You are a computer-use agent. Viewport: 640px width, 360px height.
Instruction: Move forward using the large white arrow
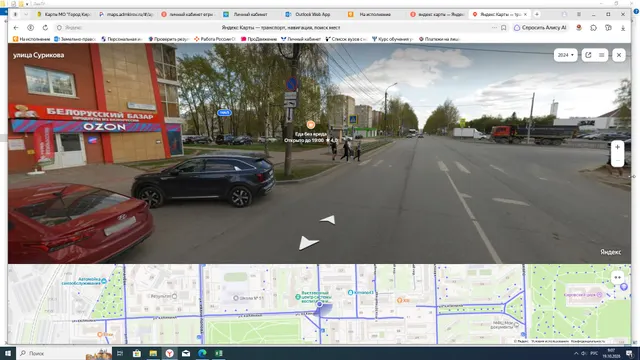pos(308,242)
